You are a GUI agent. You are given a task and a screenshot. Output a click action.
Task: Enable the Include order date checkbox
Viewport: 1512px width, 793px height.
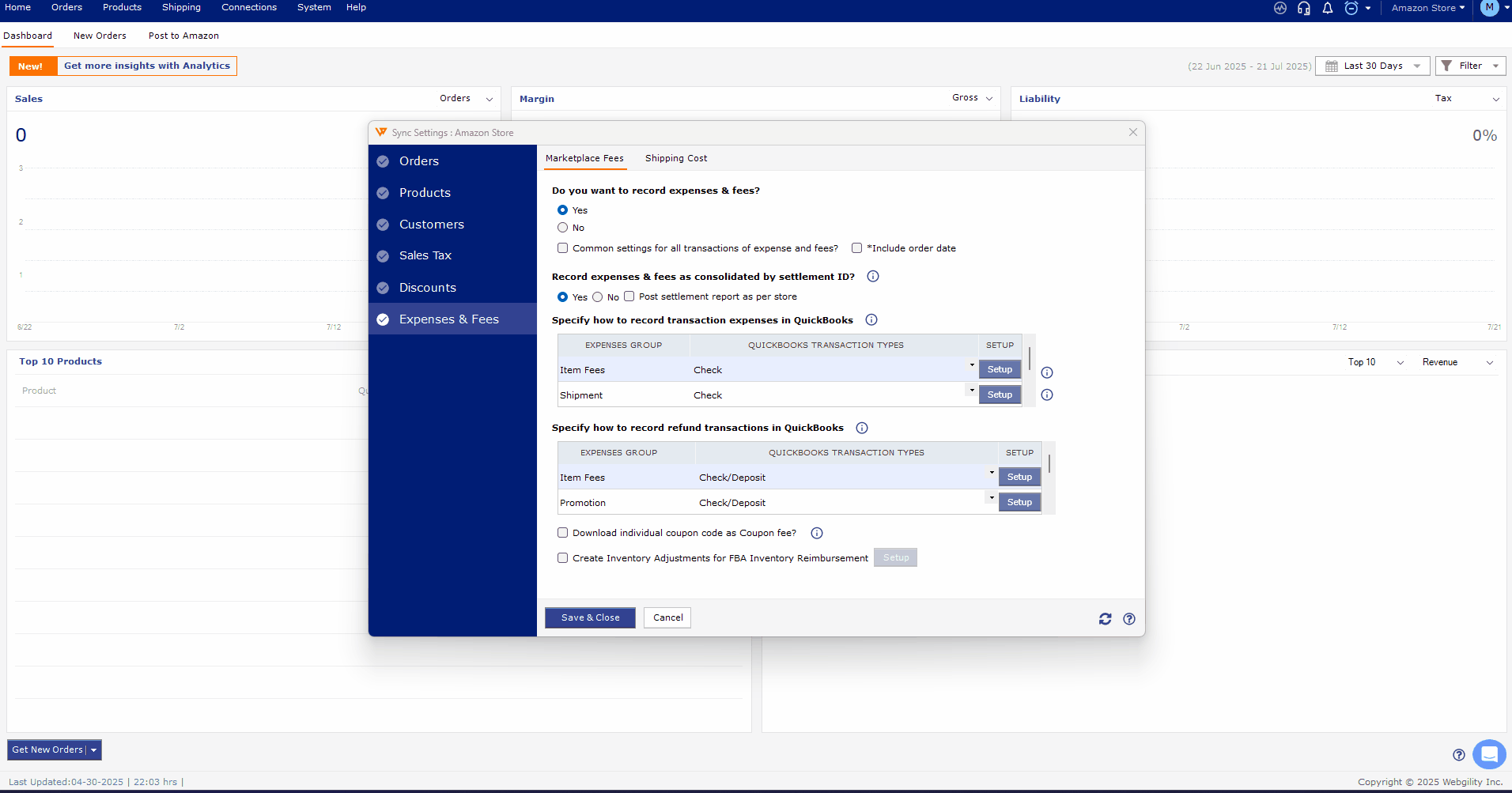(856, 248)
